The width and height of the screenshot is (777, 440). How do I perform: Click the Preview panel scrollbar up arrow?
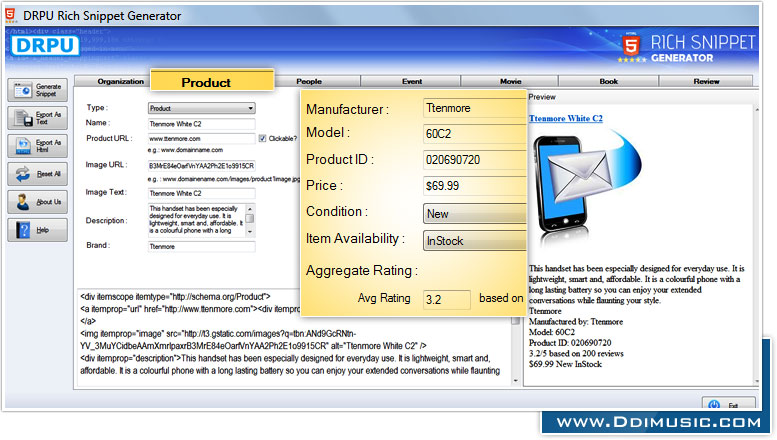[757, 109]
